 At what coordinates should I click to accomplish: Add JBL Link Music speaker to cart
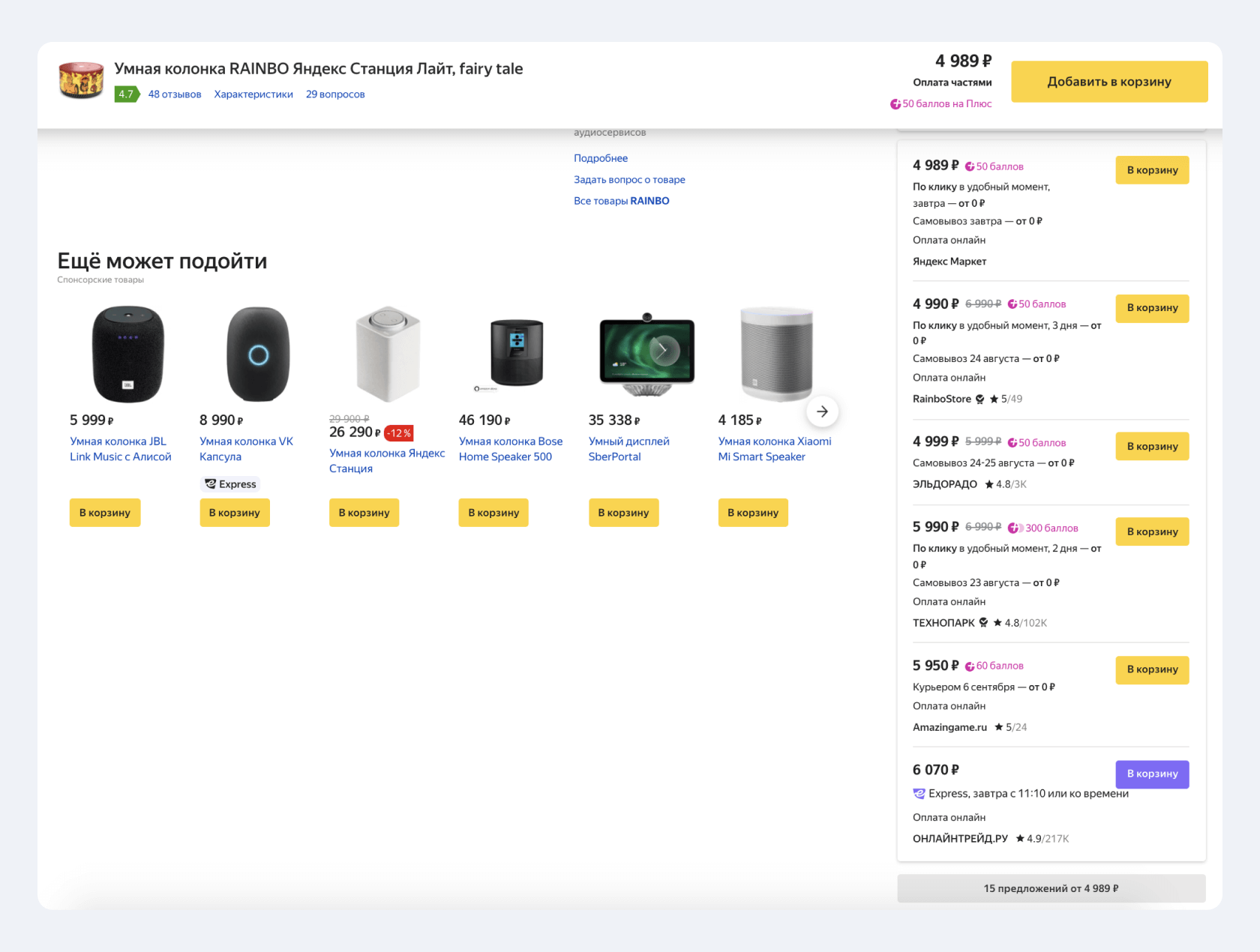point(105,513)
